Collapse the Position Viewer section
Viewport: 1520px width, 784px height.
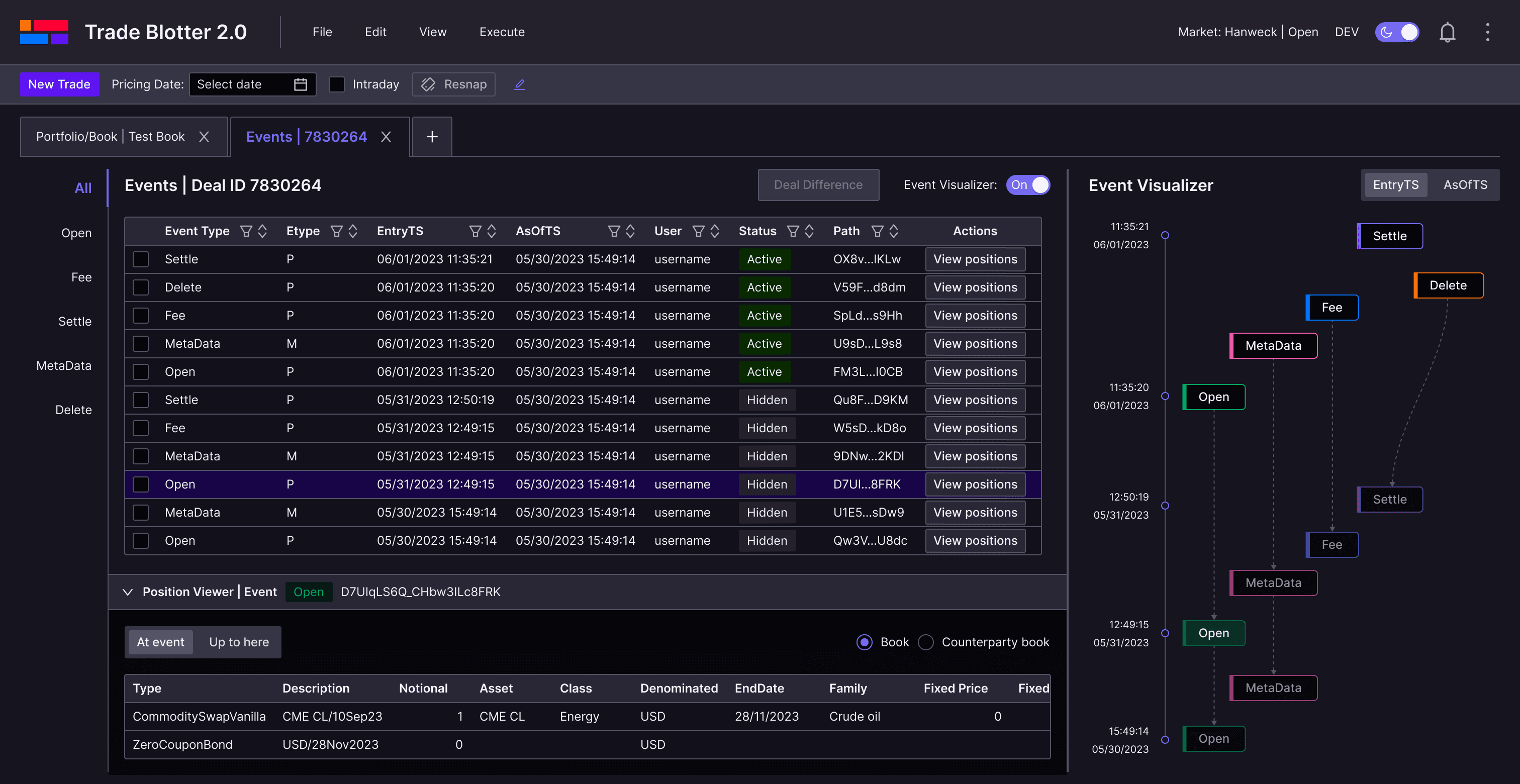click(128, 592)
